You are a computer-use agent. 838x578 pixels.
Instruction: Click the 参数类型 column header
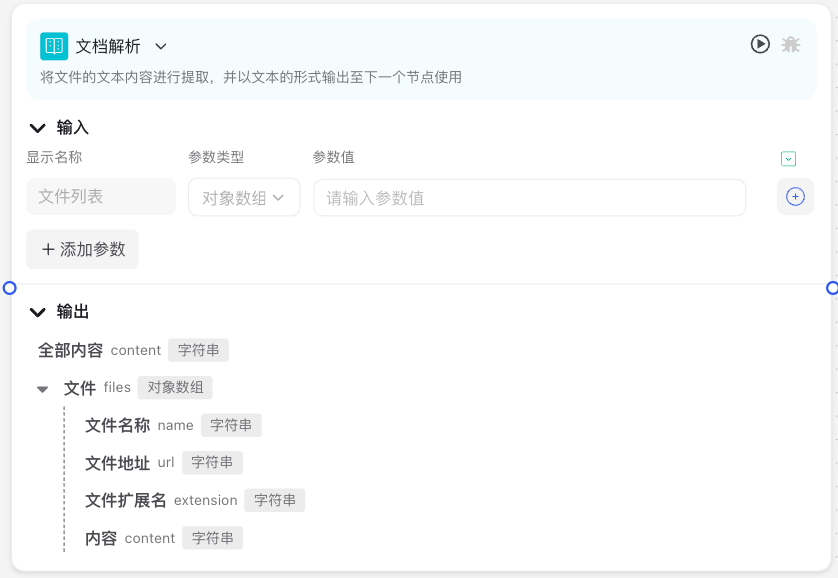(x=216, y=157)
